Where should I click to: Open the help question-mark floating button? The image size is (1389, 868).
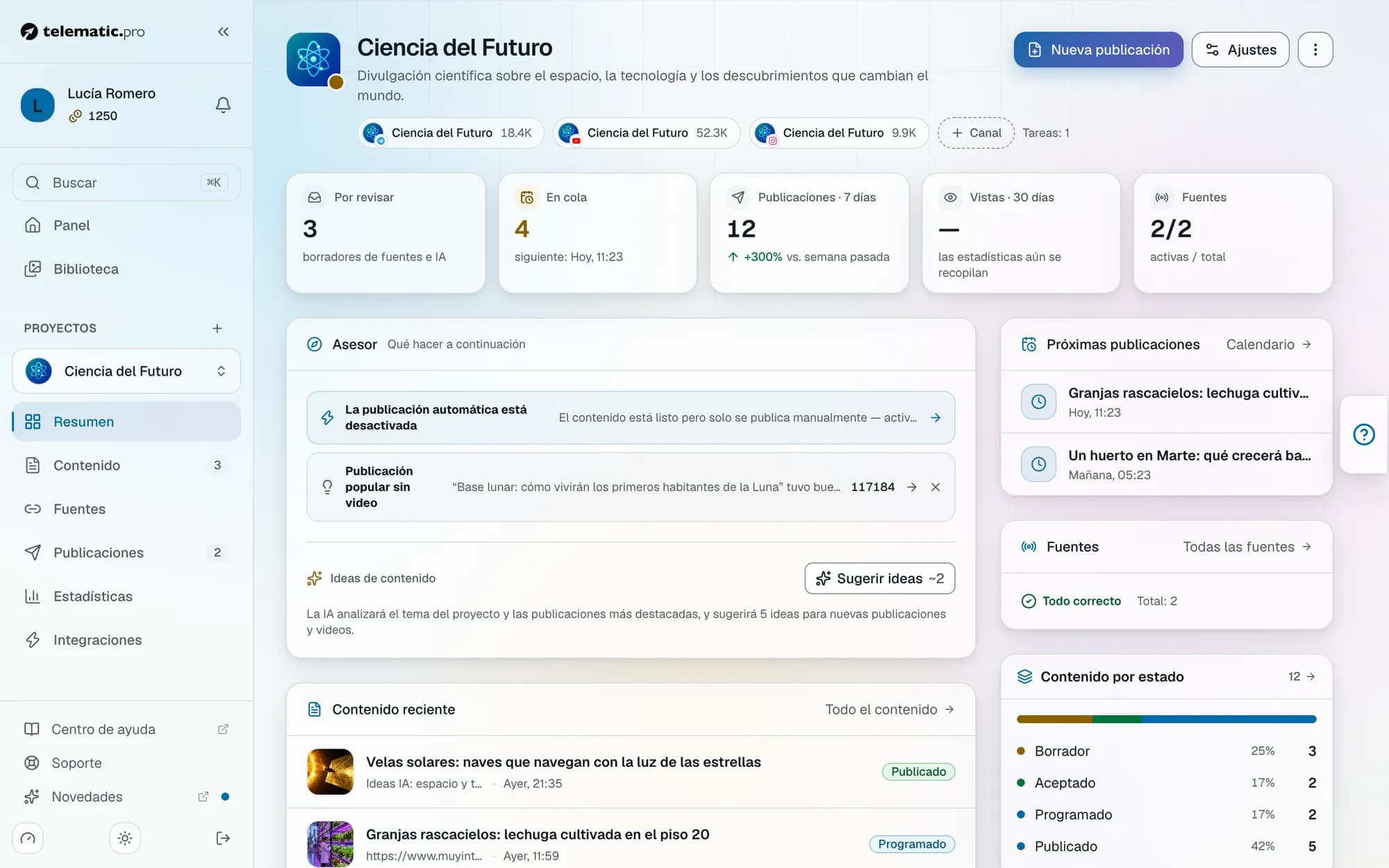(x=1363, y=435)
